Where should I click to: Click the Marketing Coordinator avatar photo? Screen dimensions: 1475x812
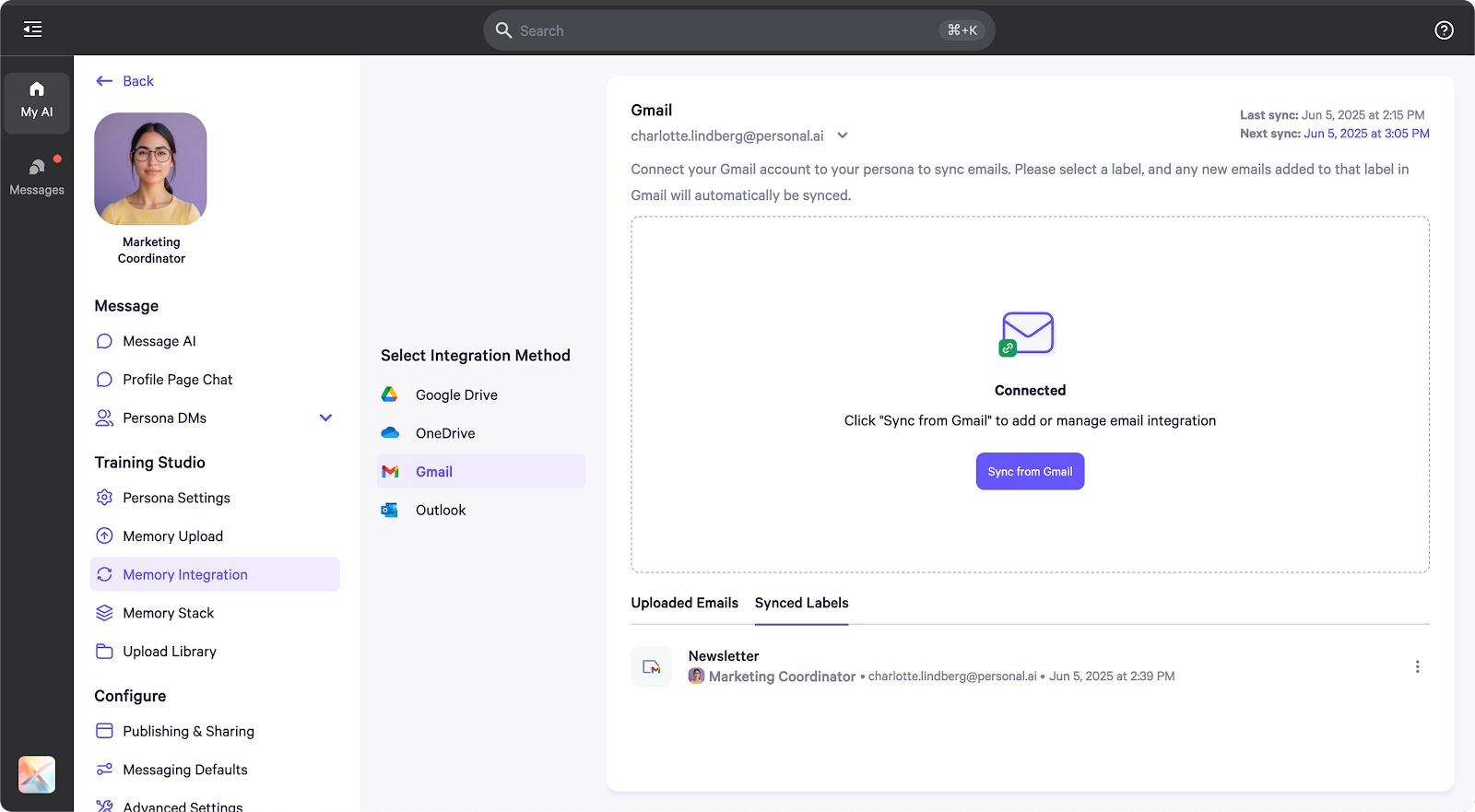[150, 169]
